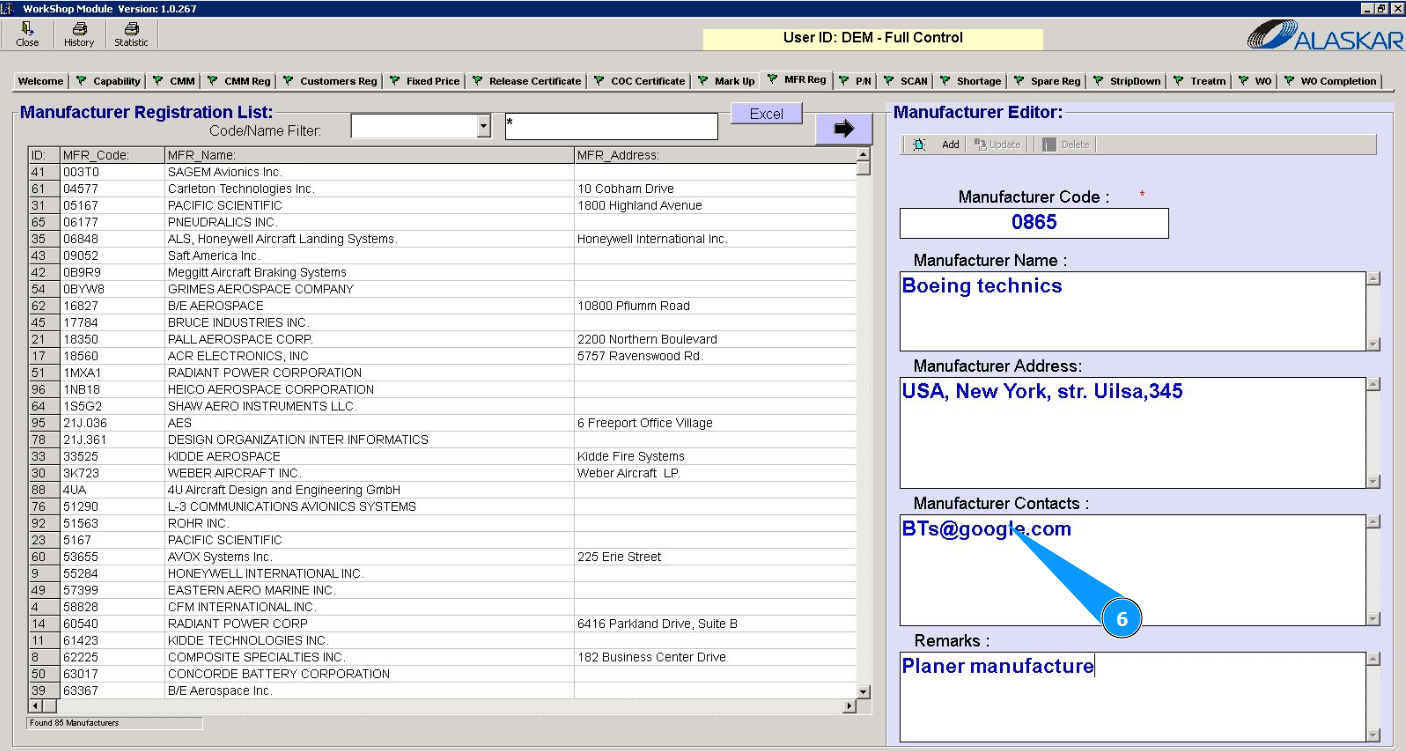1406x751 pixels.
Task: Open the StripDown tab
Action: click(1128, 81)
